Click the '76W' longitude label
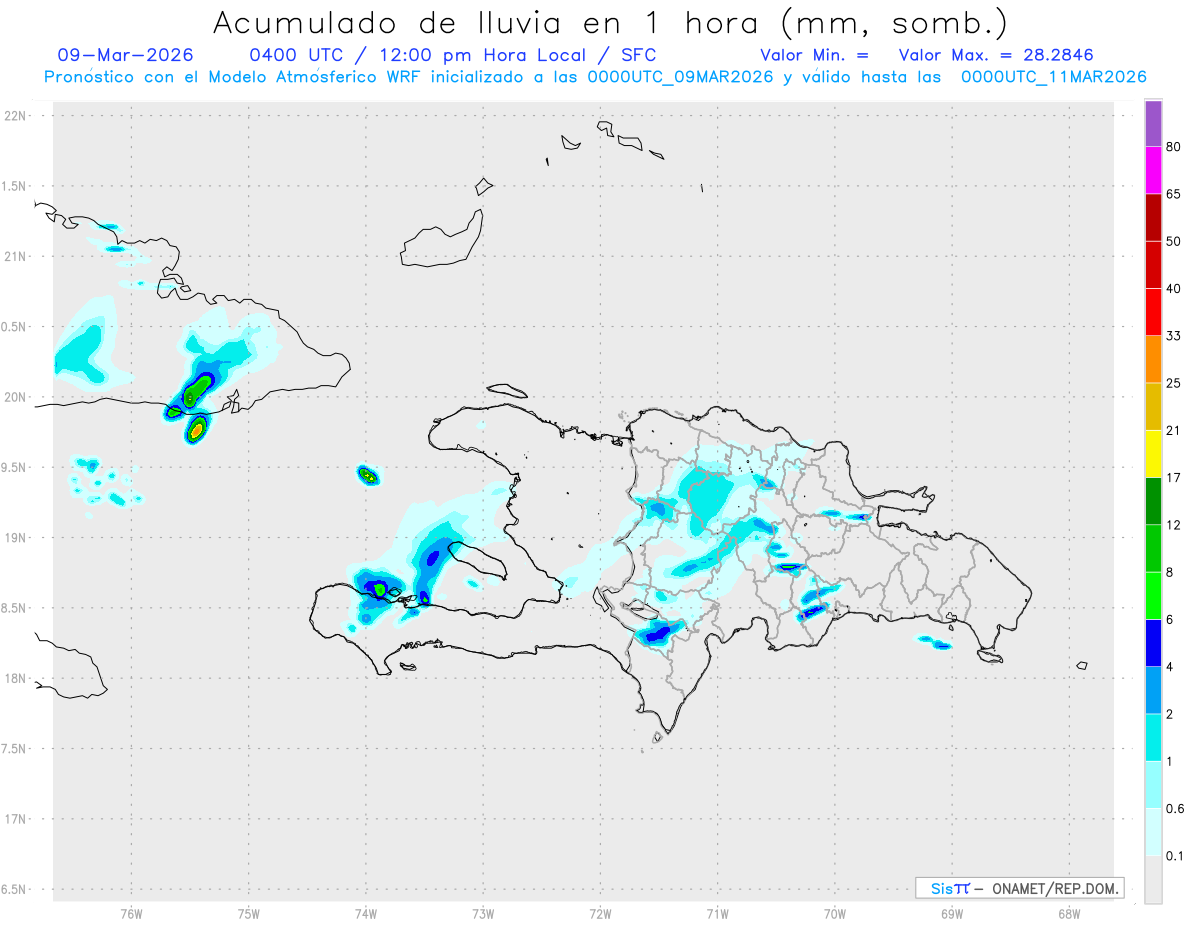Screen dimensions: 1200x927 coord(131,913)
